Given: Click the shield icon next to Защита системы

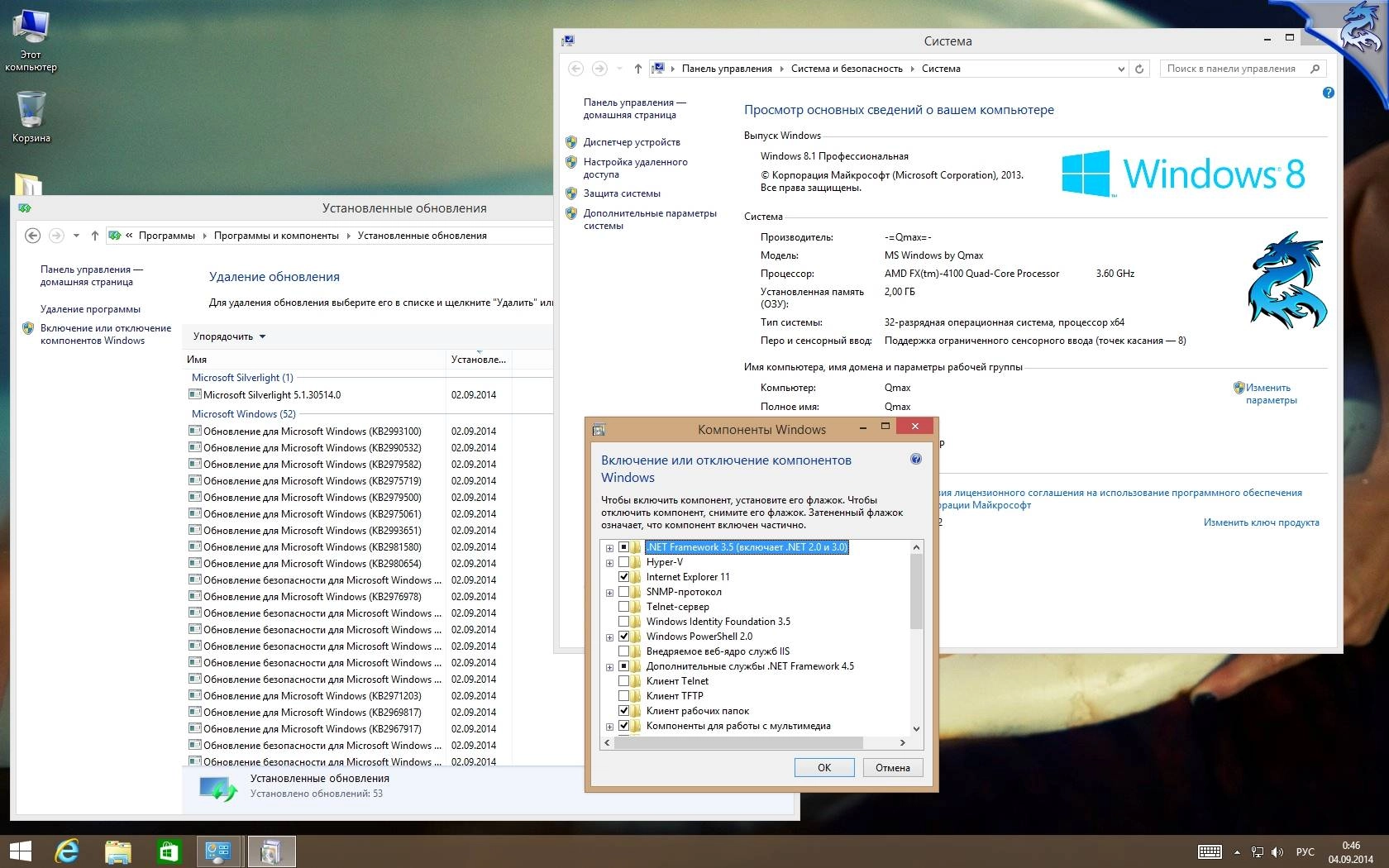Looking at the screenshot, I should (571, 193).
